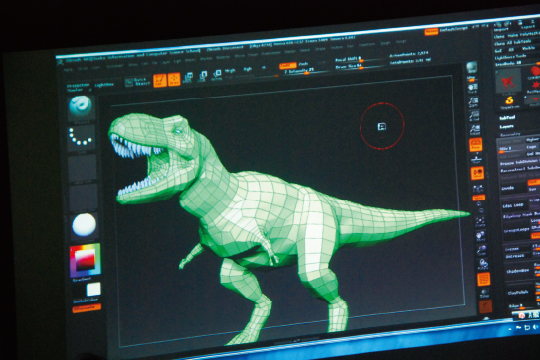Adjust the Z Intensity slider

click(299, 71)
